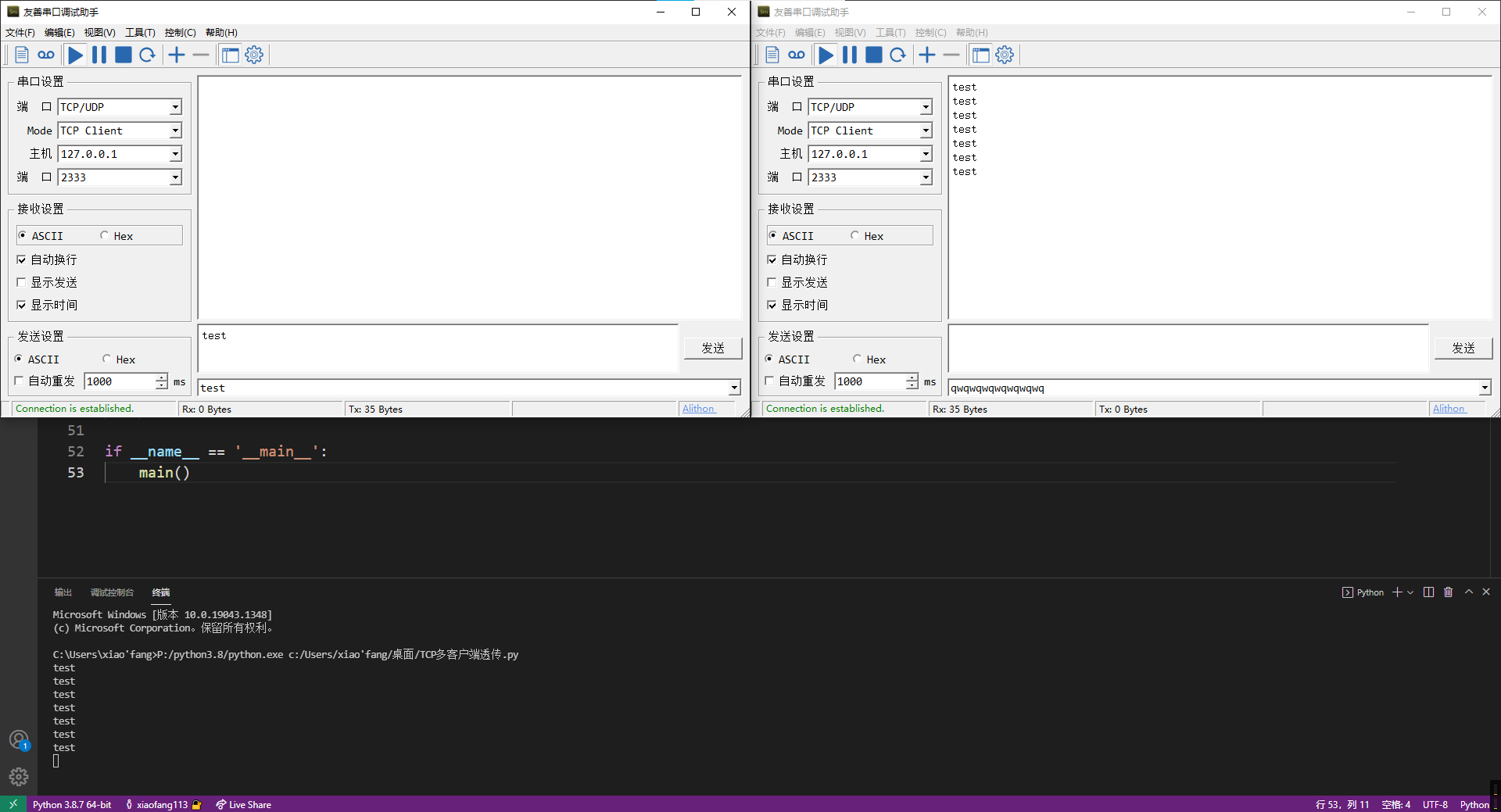This screenshot has width=1501, height=812.
Task: Expand send history dropdown in right window
Action: click(x=1485, y=388)
